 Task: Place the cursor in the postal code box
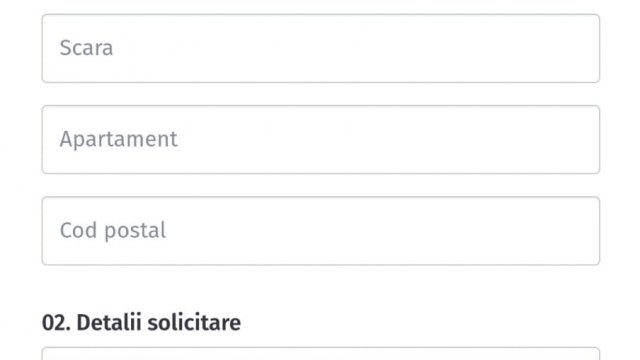pyautogui.click(x=321, y=231)
